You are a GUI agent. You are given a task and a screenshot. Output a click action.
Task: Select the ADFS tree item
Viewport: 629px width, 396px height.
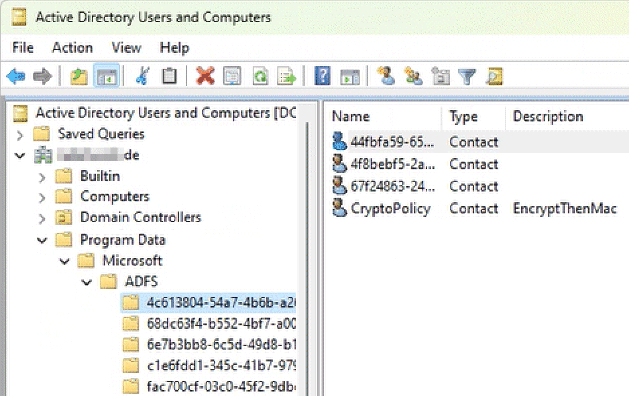click(x=141, y=281)
